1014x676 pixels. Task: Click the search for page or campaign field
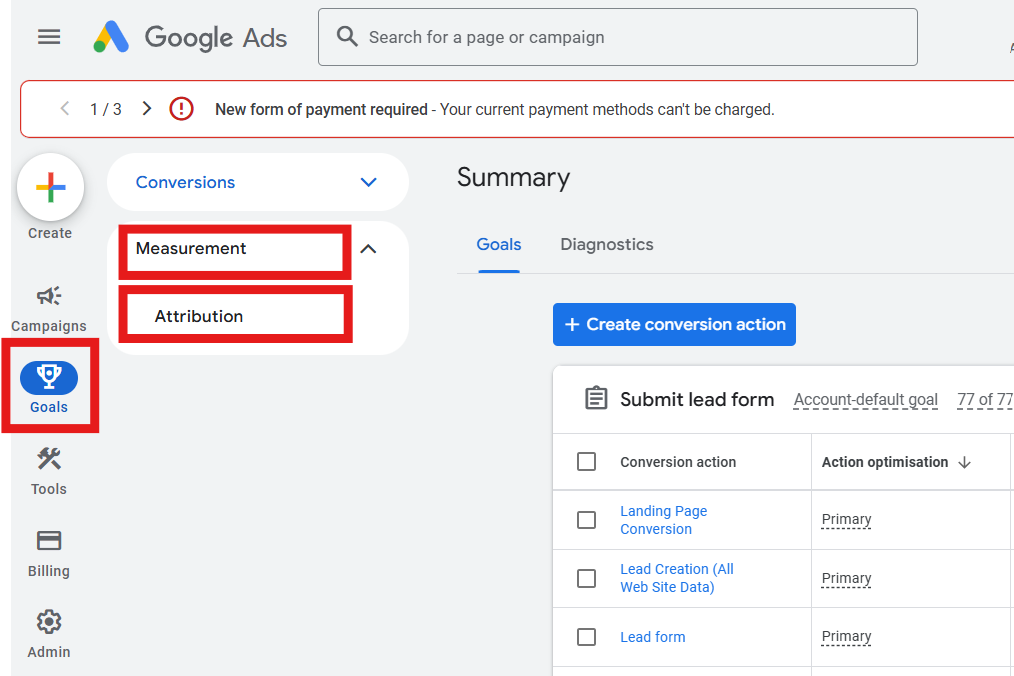[x=630, y=37]
